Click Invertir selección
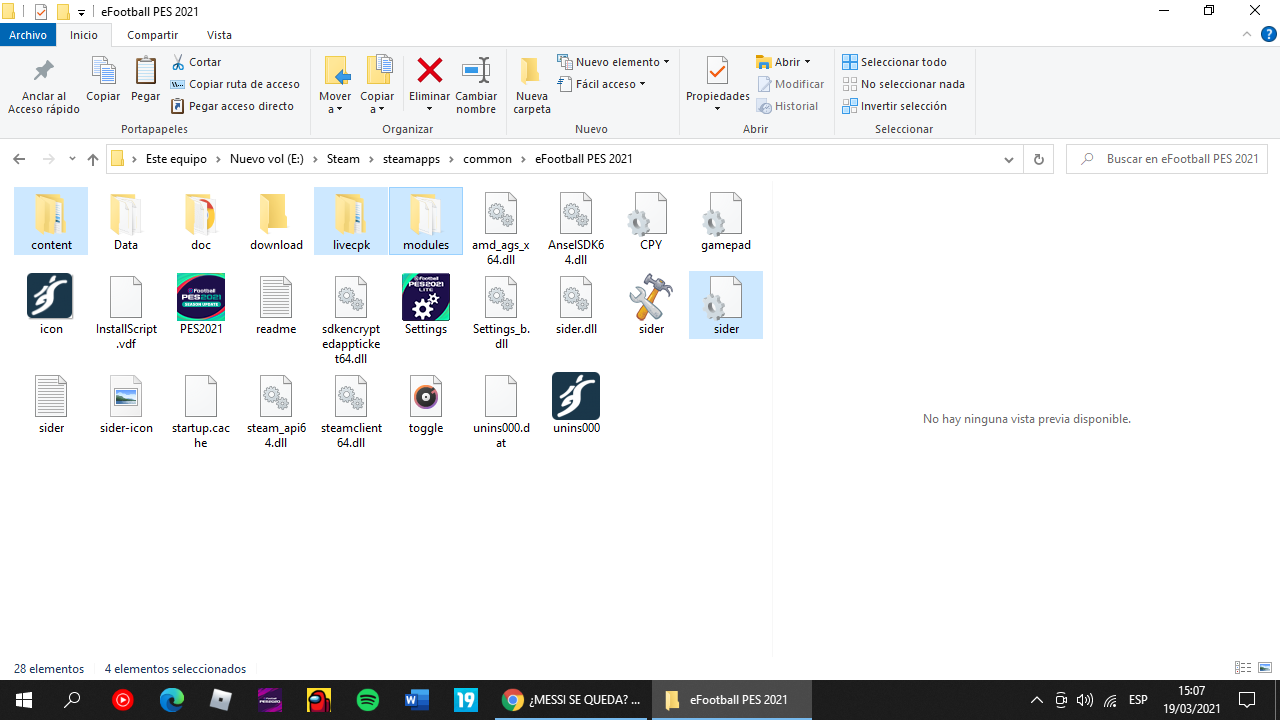Screen dimensions: 1280x720 click(x=894, y=106)
